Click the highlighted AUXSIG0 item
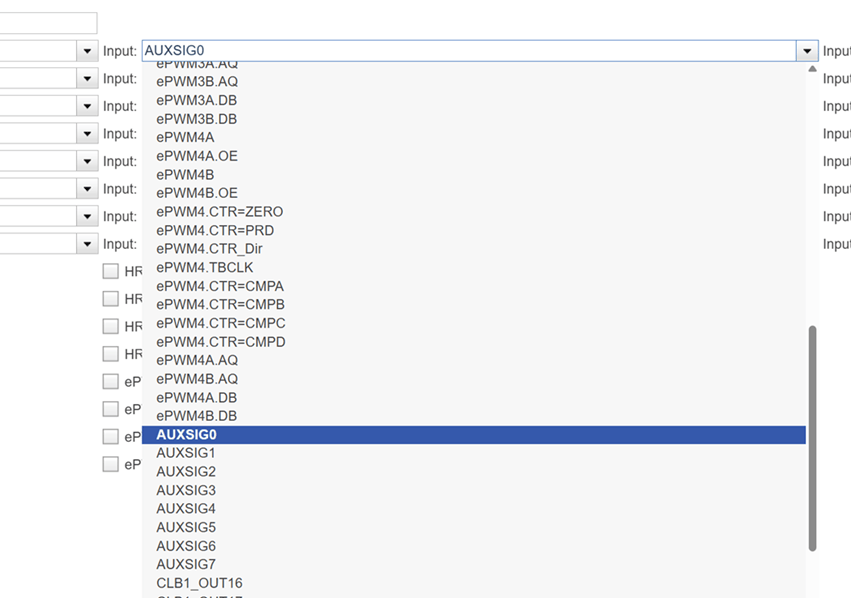Screen dimensions: 851x598 (x=474, y=435)
